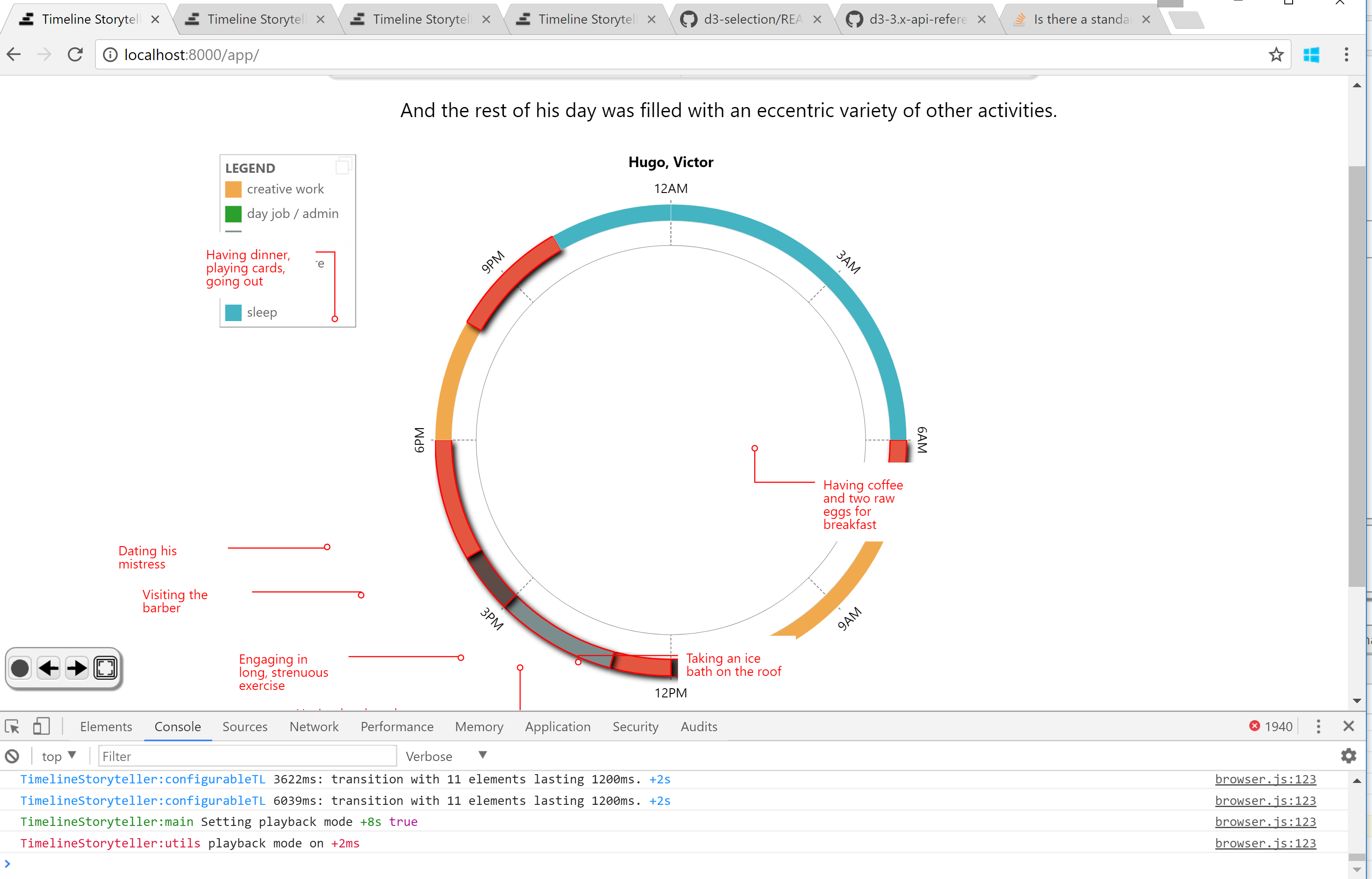The height and width of the screenshot is (879, 1372).
Task: Select the inspect element icon in DevTools
Action: (12, 726)
